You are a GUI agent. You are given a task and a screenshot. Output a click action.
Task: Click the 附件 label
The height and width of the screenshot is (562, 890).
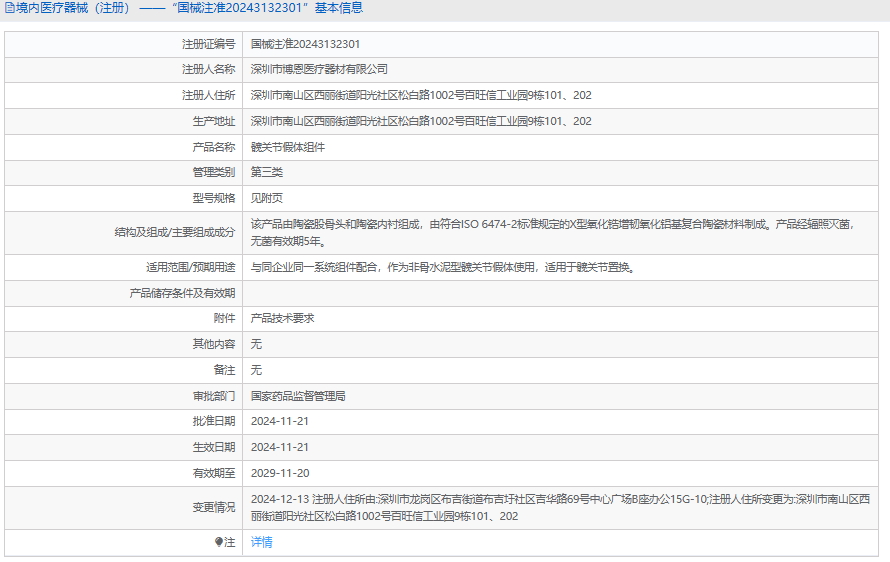224,318
